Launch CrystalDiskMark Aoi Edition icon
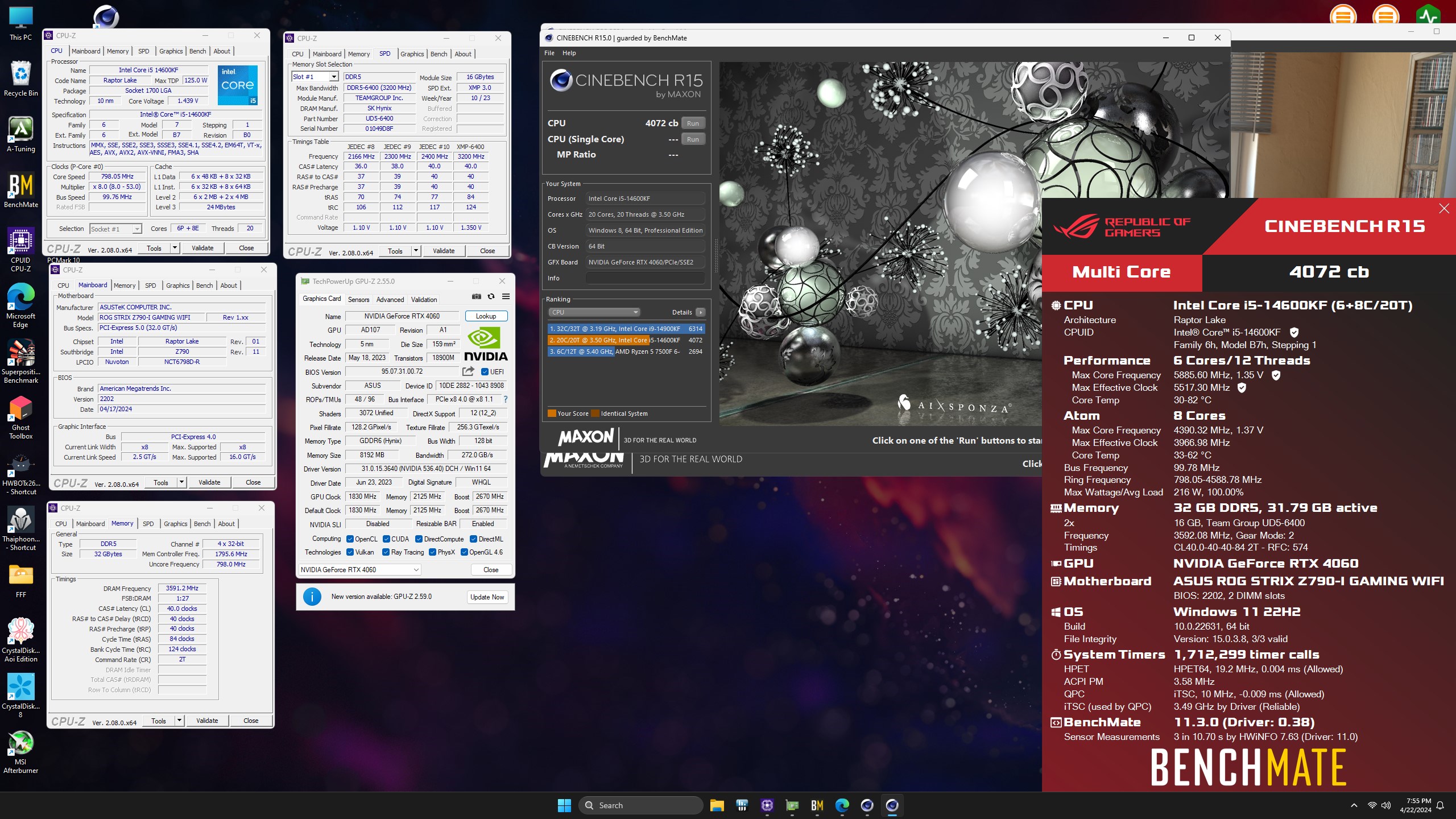The image size is (1456, 819). click(x=20, y=640)
